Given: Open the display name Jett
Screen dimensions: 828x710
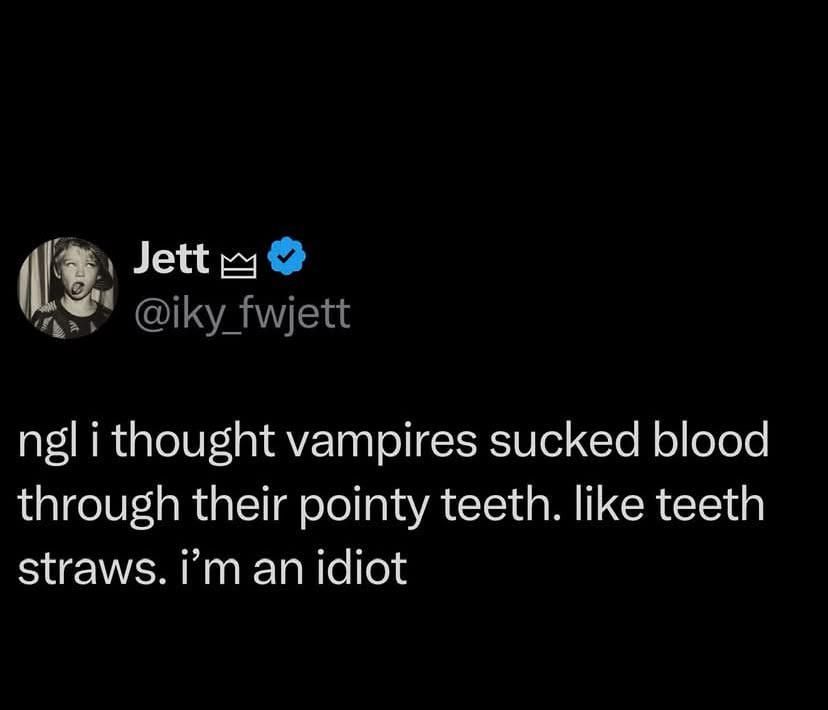Looking at the screenshot, I should [x=171, y=258].
